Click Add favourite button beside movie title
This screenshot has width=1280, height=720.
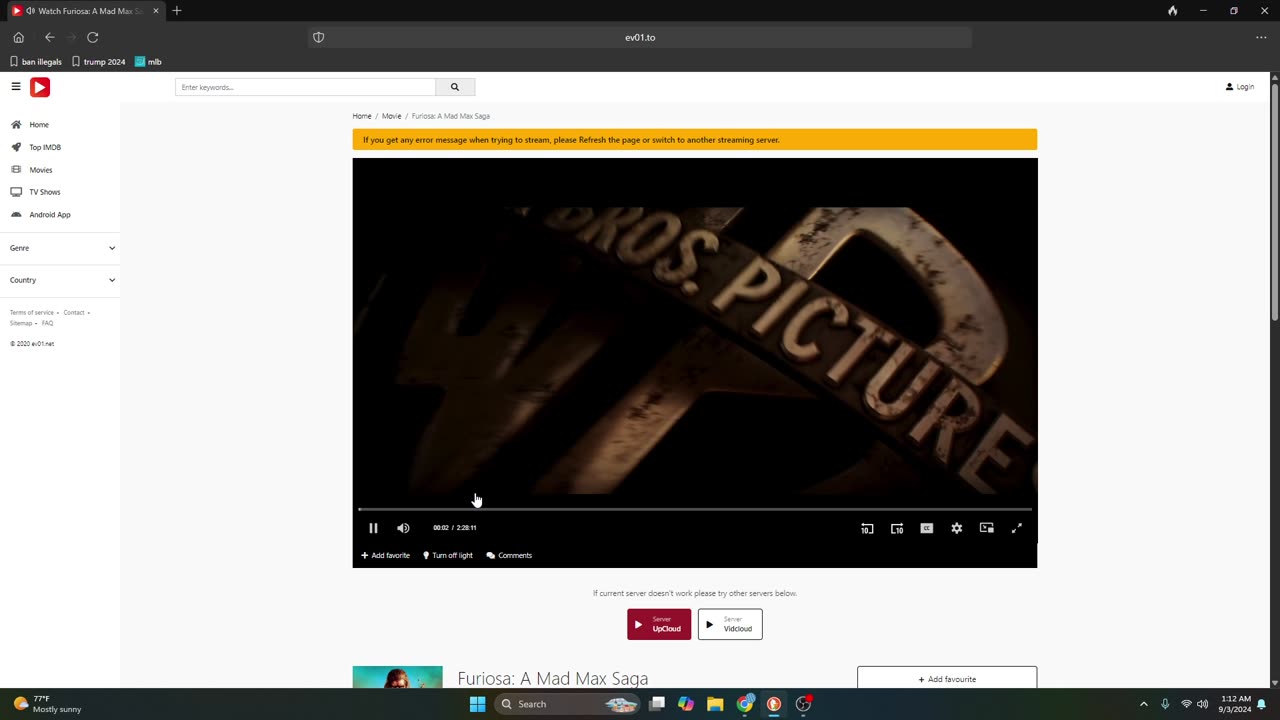pyautogui.click(x=947, y=679)
